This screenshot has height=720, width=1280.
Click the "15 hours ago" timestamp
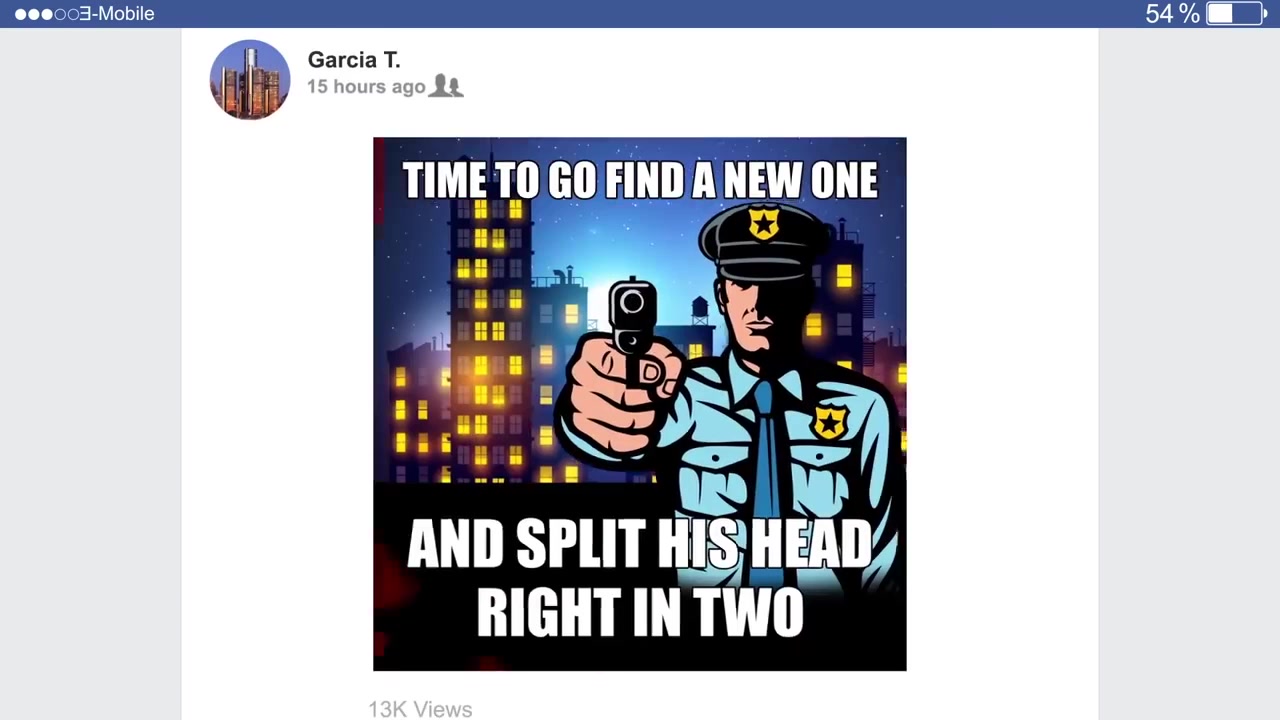(x=366, y=87)
